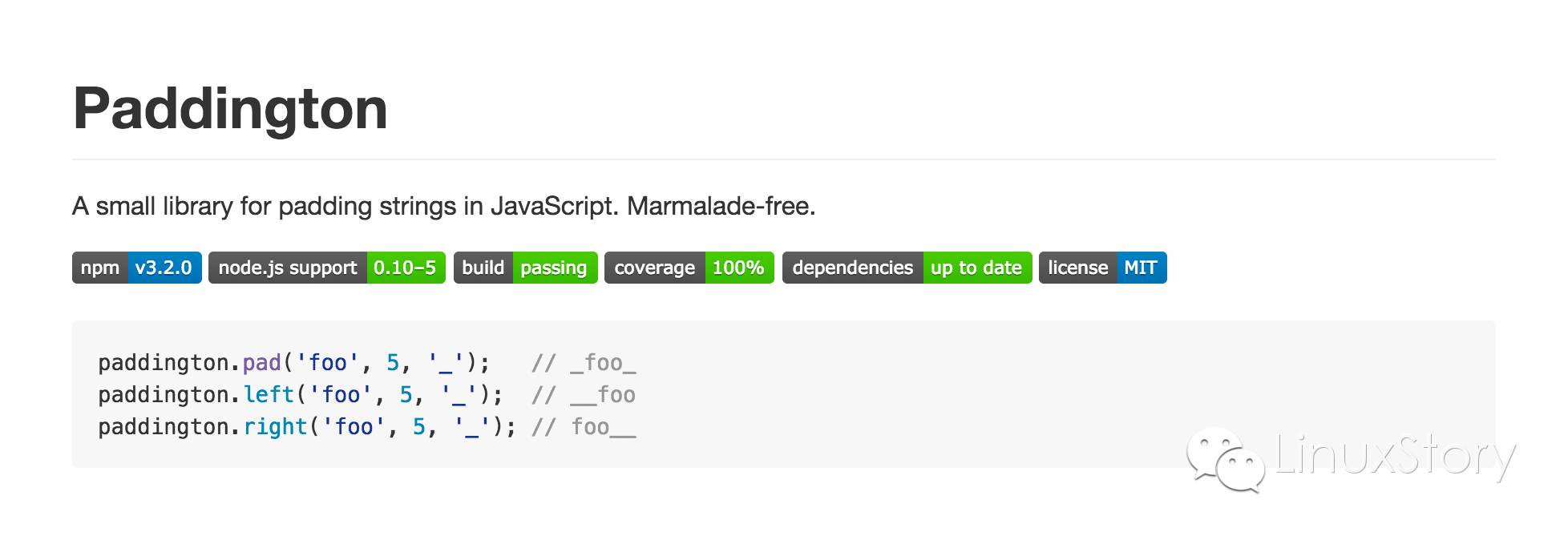Click the // _foo_ comment in code
Screen dimensions: 1568x540
[584, 363]
